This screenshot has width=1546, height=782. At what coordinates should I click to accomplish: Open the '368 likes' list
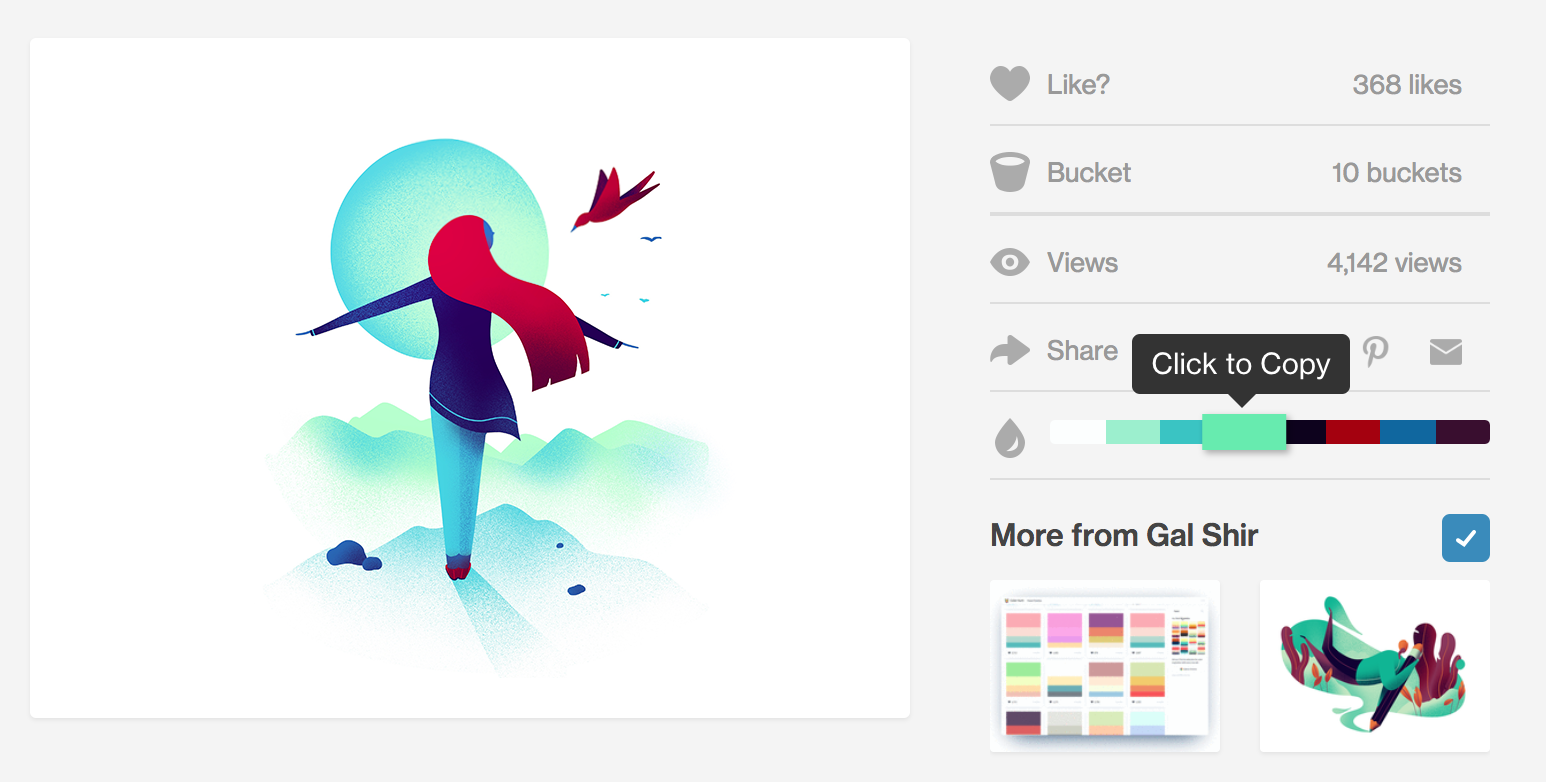click(x=1406, y=85)
